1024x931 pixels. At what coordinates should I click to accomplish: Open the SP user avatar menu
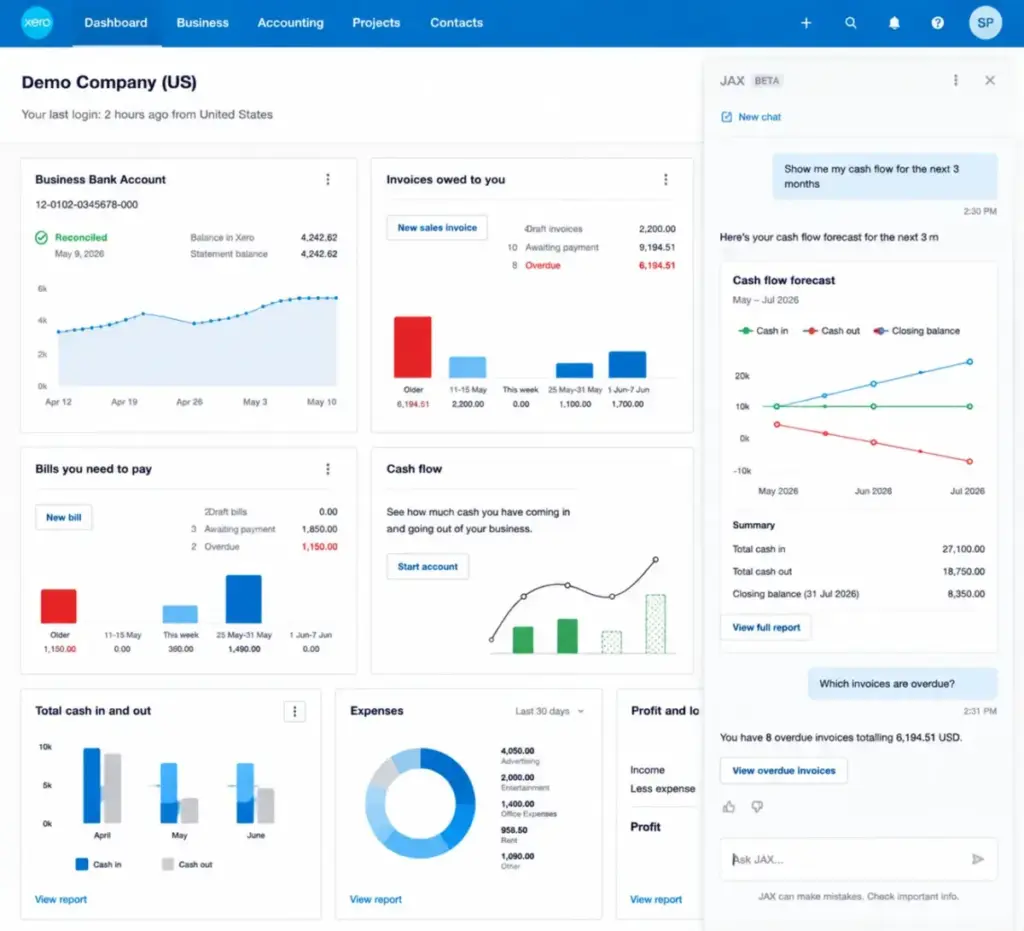pyautogui.click(x=985, y=23)
